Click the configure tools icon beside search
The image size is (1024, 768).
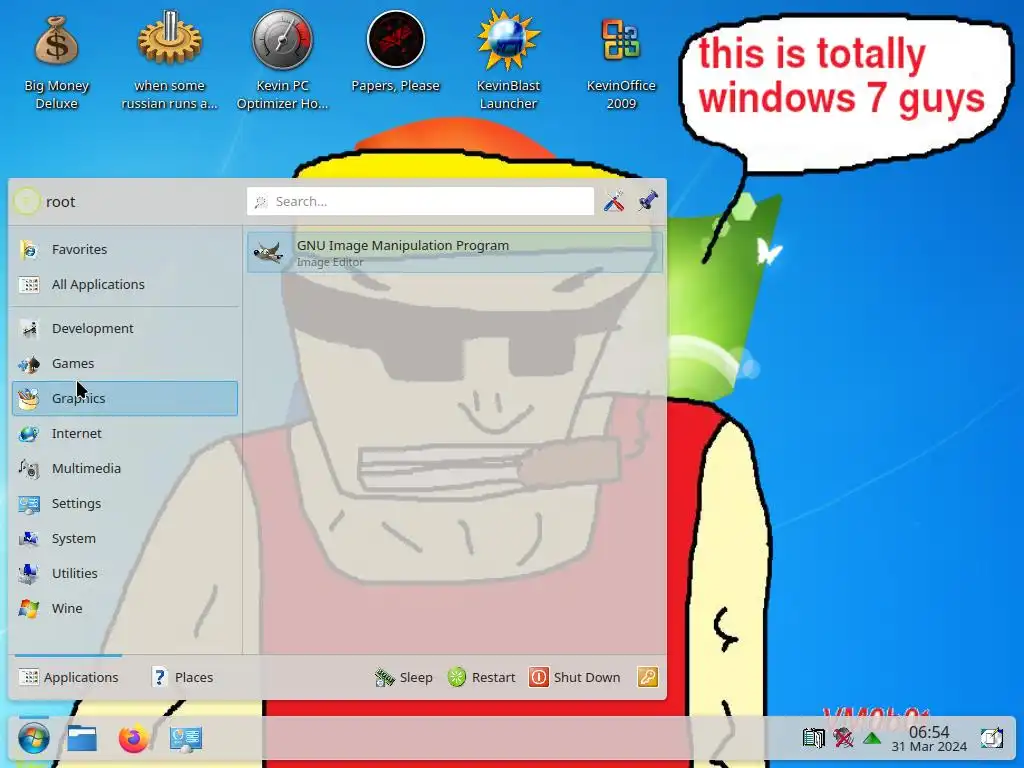[613, 201]
